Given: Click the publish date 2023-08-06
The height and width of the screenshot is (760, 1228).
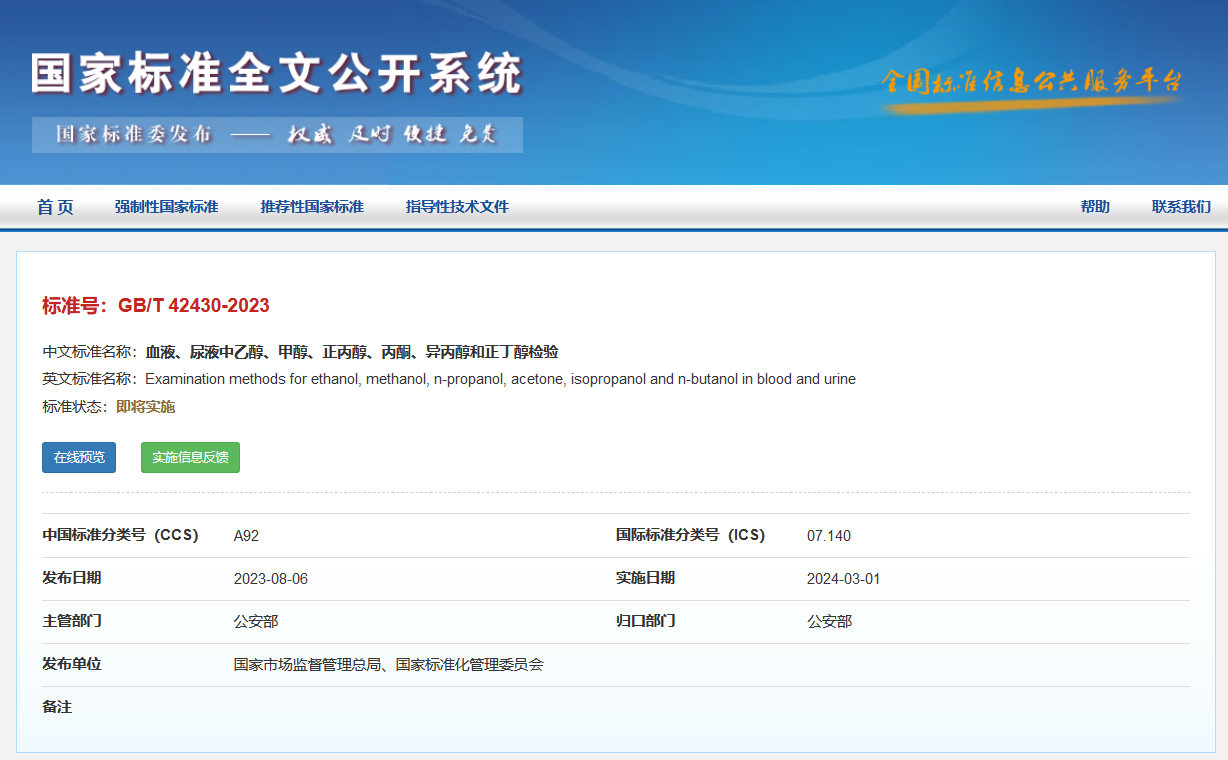Looking at the screenshot, I should (271, 579).
